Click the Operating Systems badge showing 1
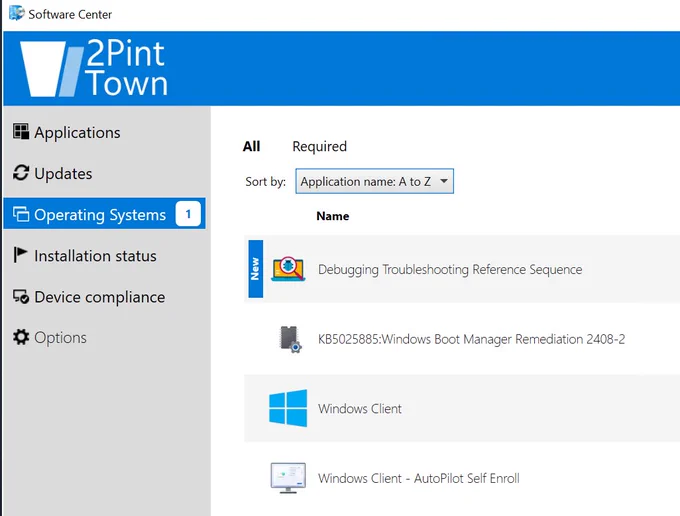Image resolution: width=680 pixels, height=516 pixels. pyautogui.click(x=188, y=214)
